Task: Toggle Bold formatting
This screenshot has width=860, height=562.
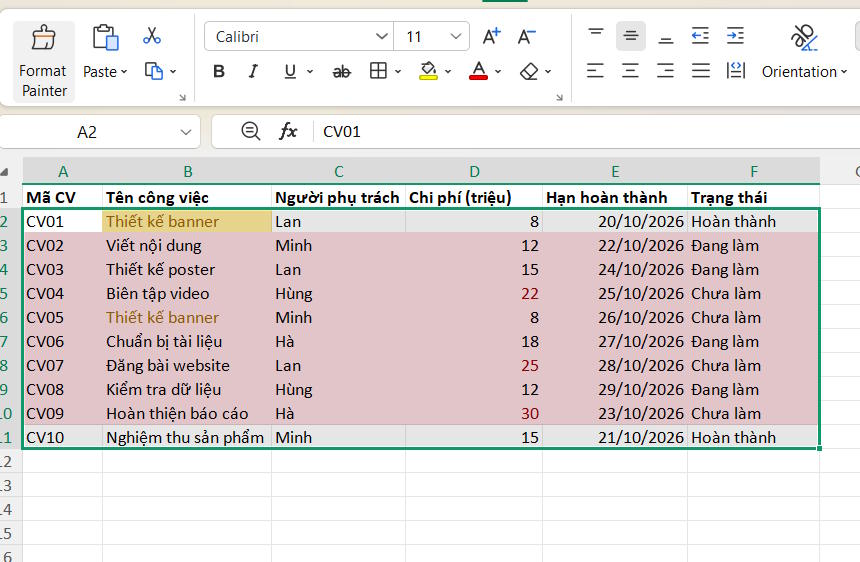Action: [x=219, y=71]
